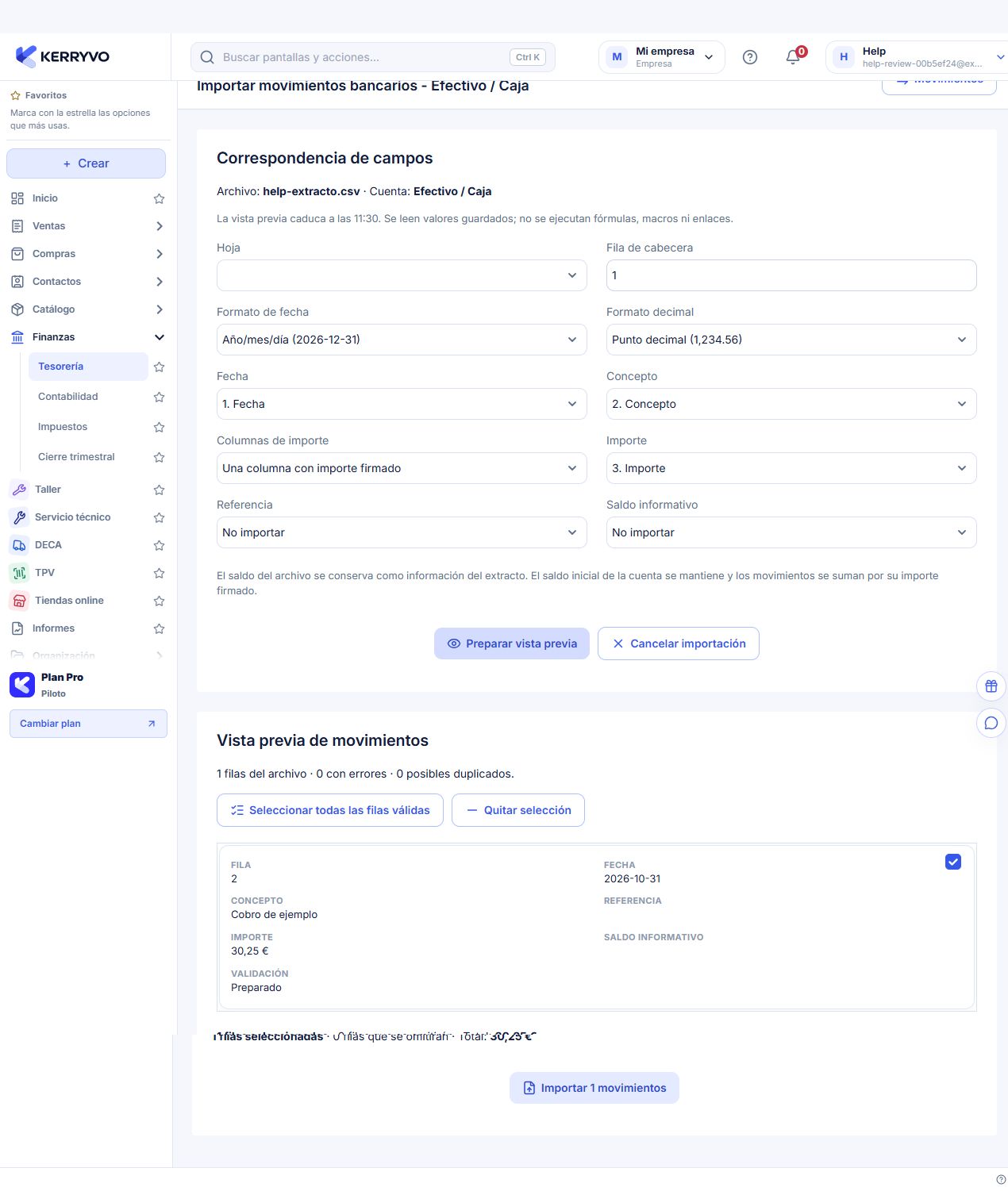Star the Taller option
Image resolution: width=1008 pixels, height=1191 pixels.
(x=159, y=490)
